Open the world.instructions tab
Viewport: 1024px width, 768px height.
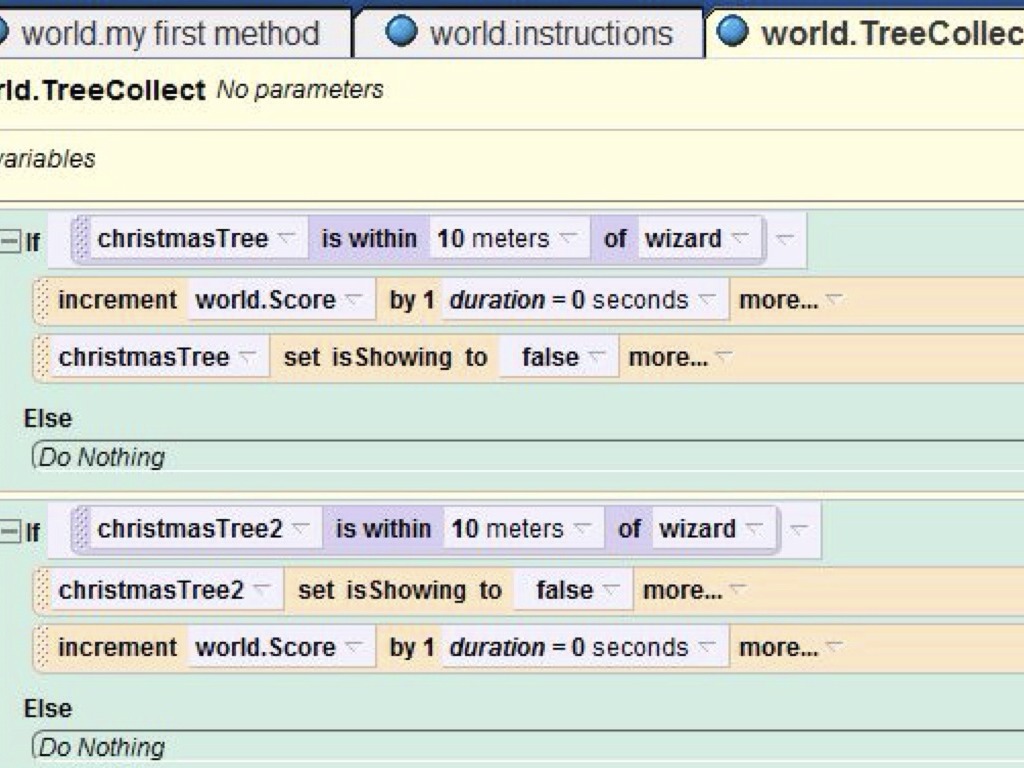[550, 33]
